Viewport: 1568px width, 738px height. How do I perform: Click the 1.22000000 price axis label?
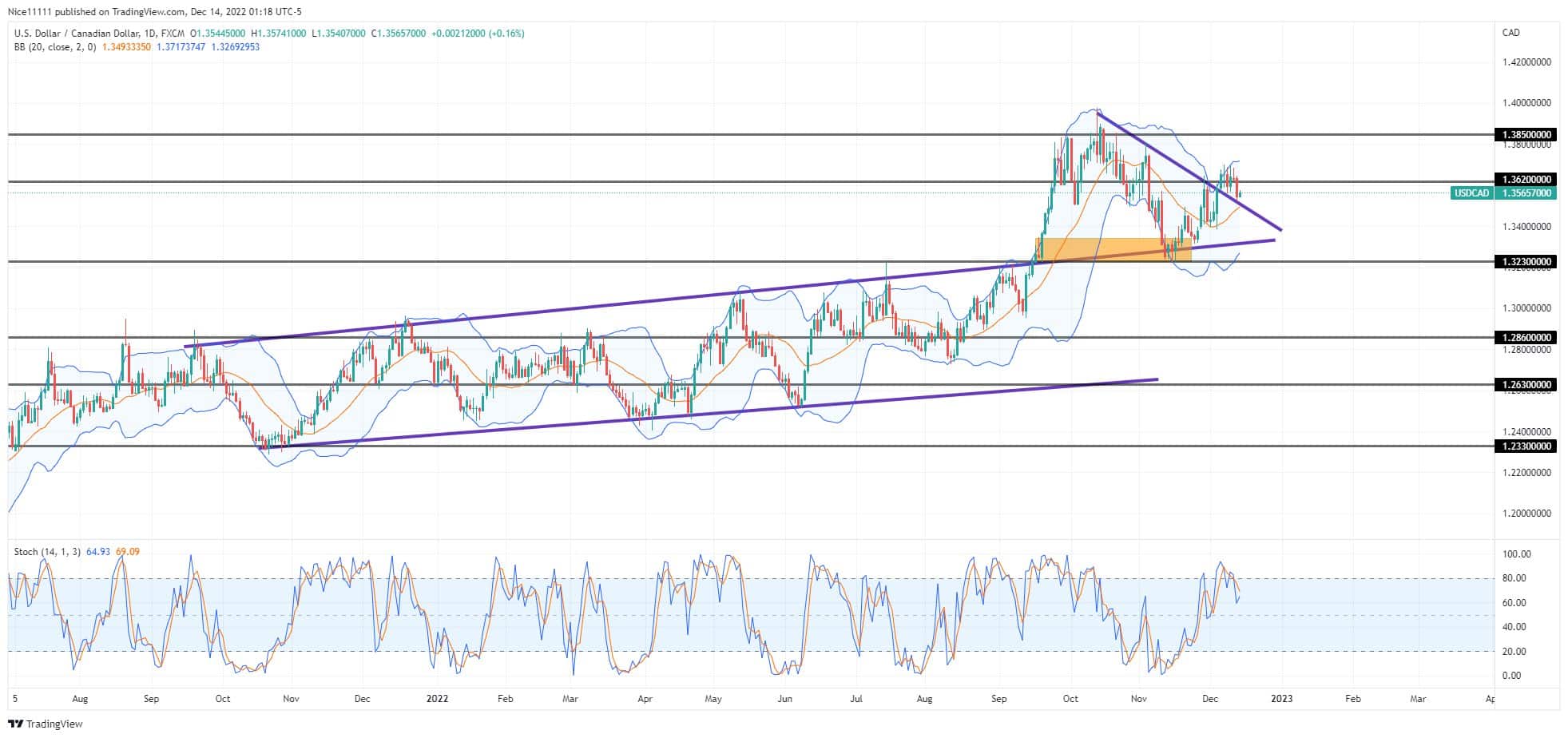pos(1526,473)
